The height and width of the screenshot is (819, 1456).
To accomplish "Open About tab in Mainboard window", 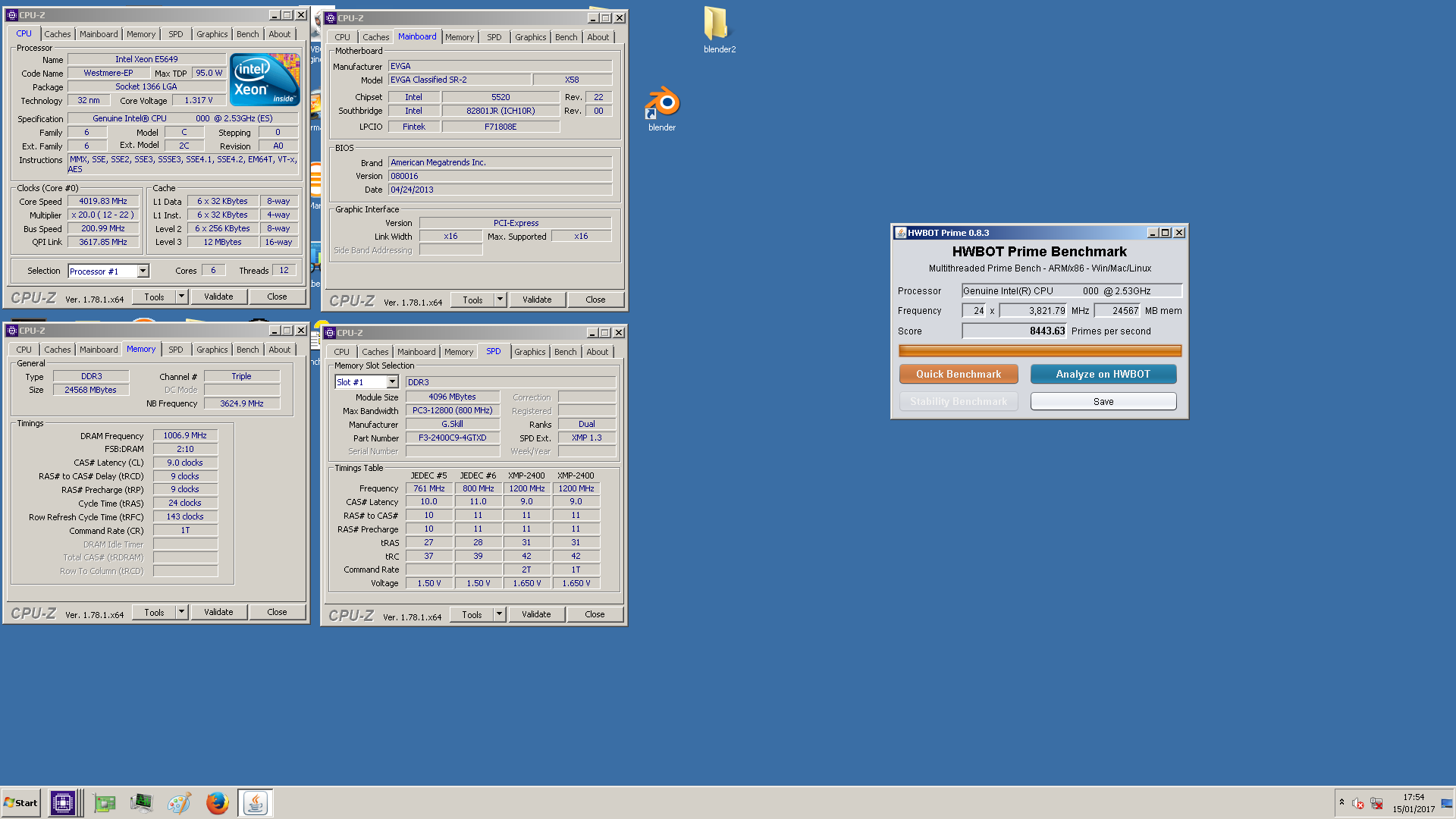I will (x=598, y=37).
